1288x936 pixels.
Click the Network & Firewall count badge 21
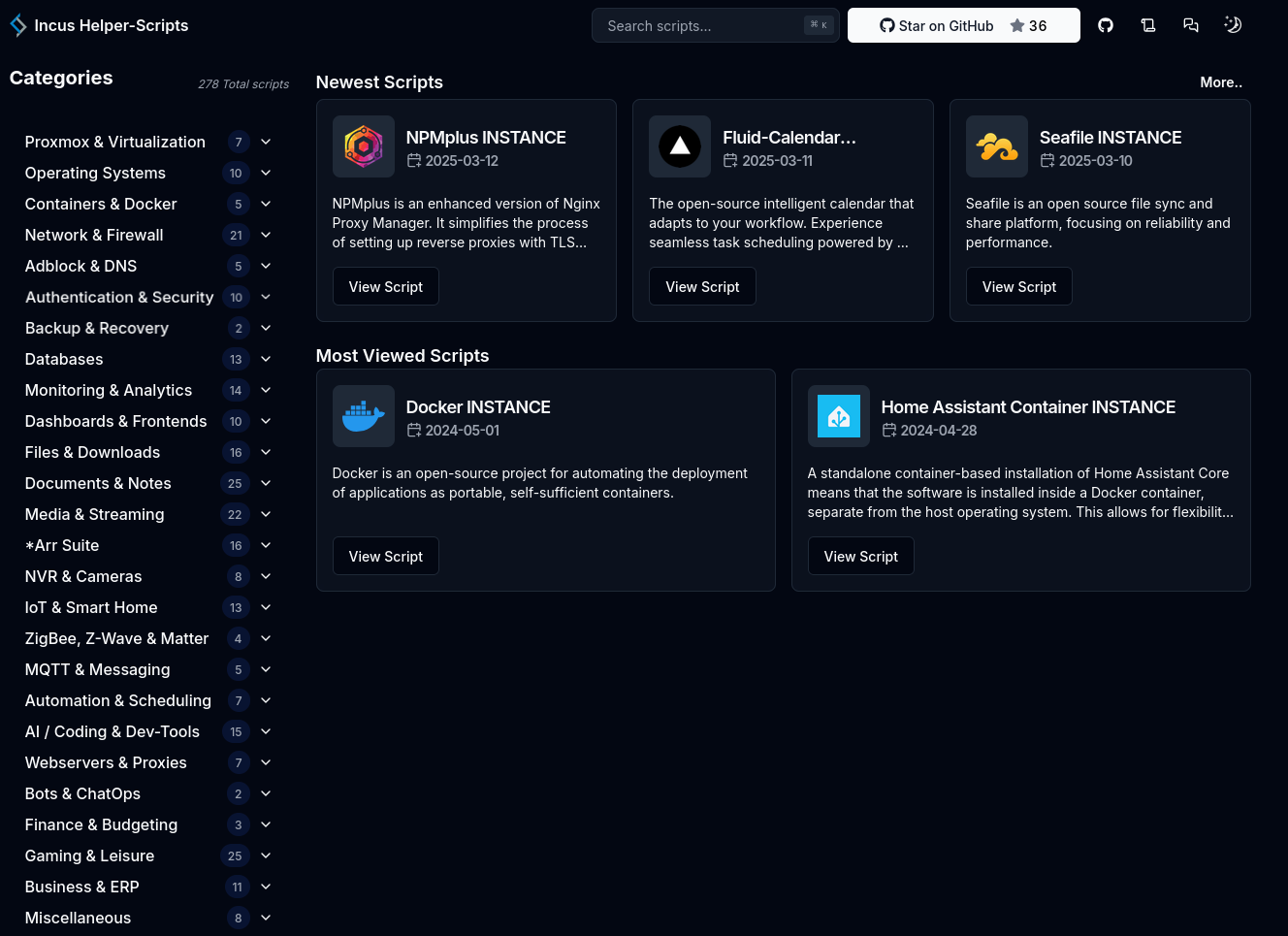click(236, 235)
